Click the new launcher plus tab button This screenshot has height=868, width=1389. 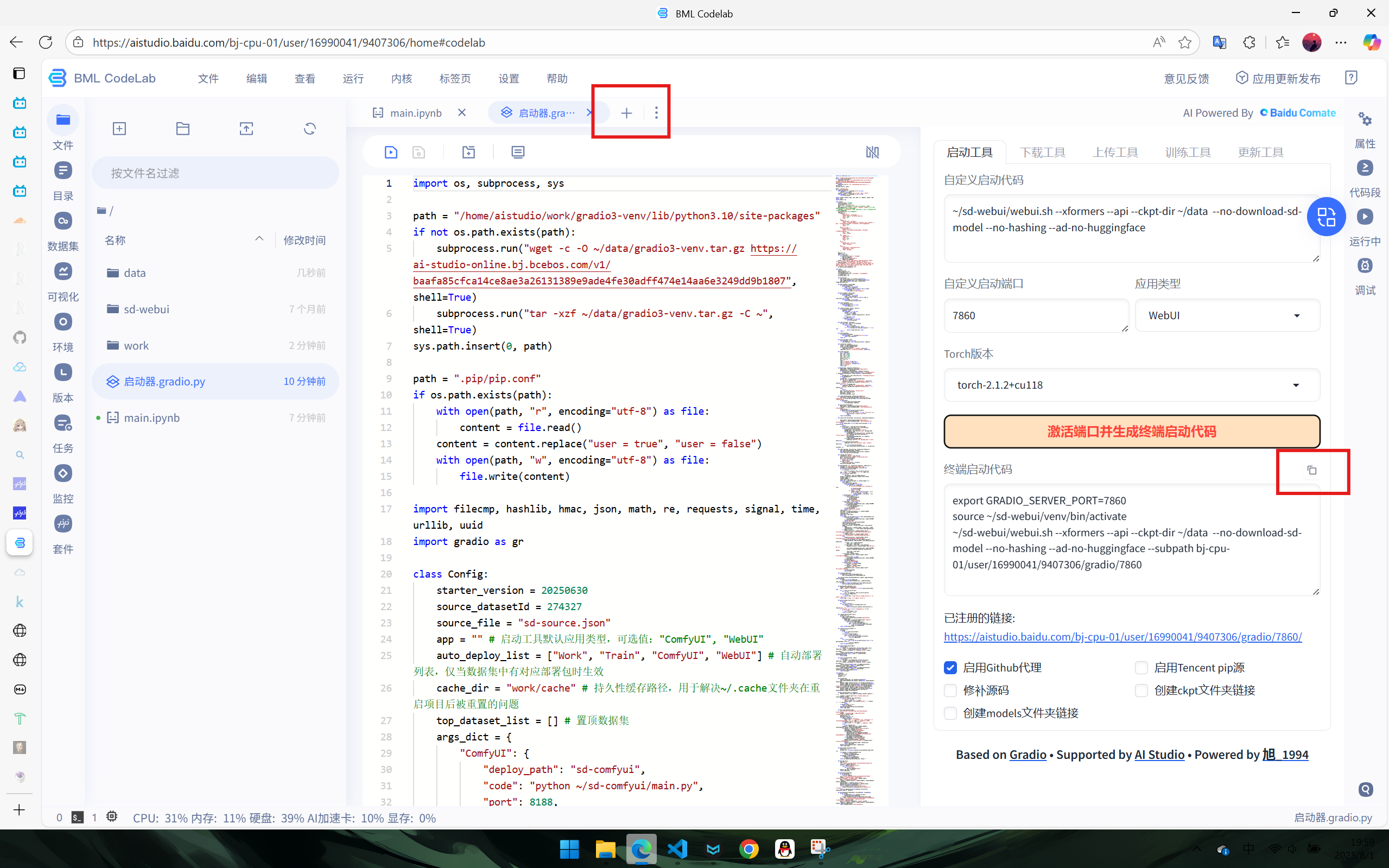coord(626,113)
